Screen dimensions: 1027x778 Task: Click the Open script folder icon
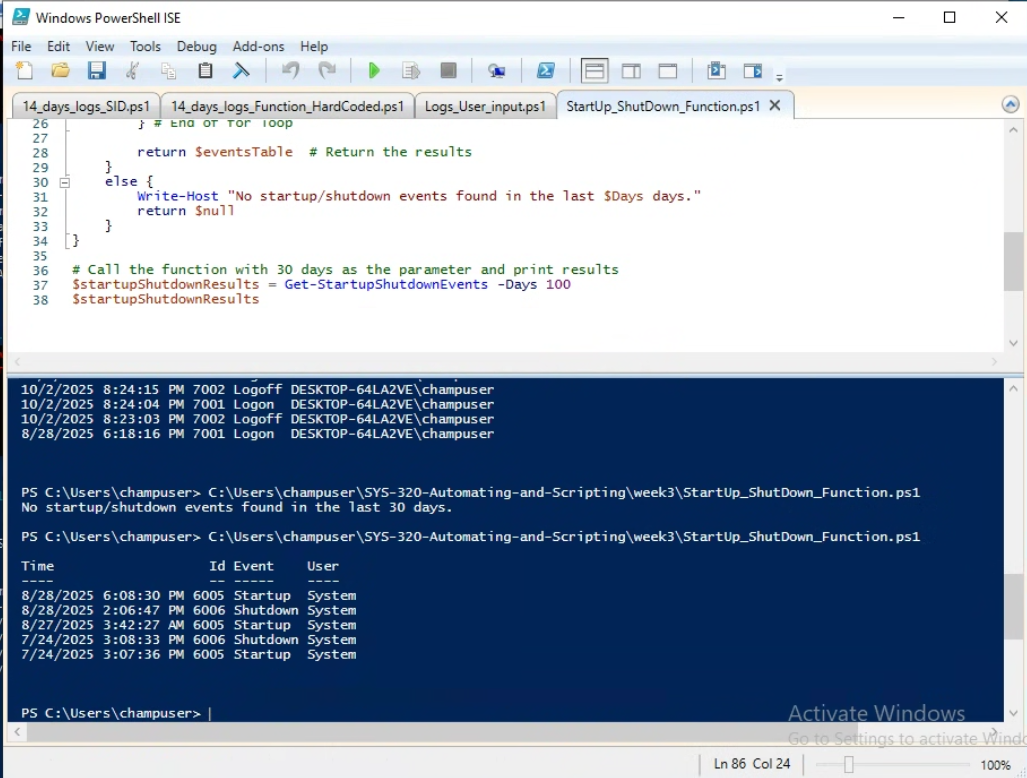click(x=60, y=71)
